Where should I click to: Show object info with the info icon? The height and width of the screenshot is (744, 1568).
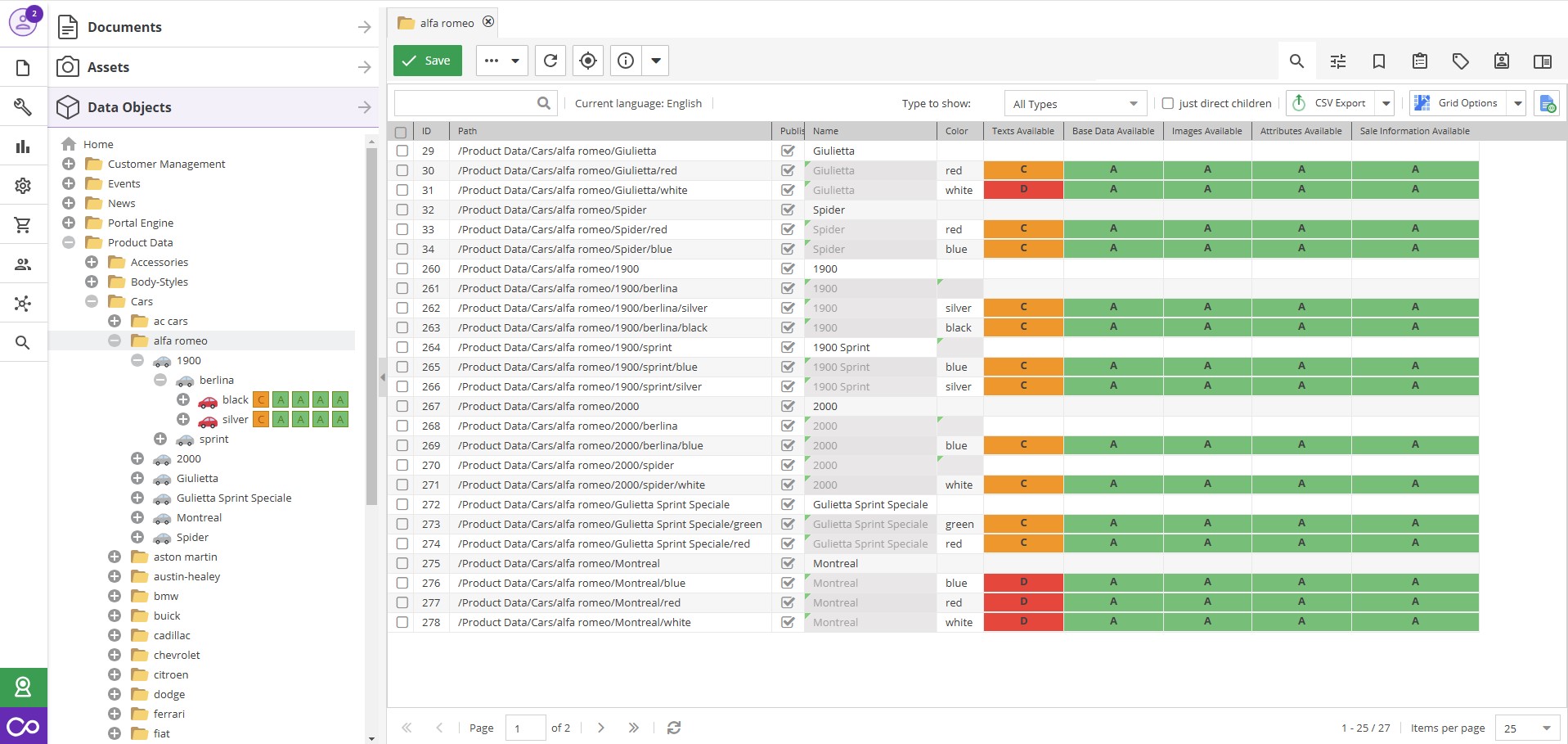tap(626, 61)
